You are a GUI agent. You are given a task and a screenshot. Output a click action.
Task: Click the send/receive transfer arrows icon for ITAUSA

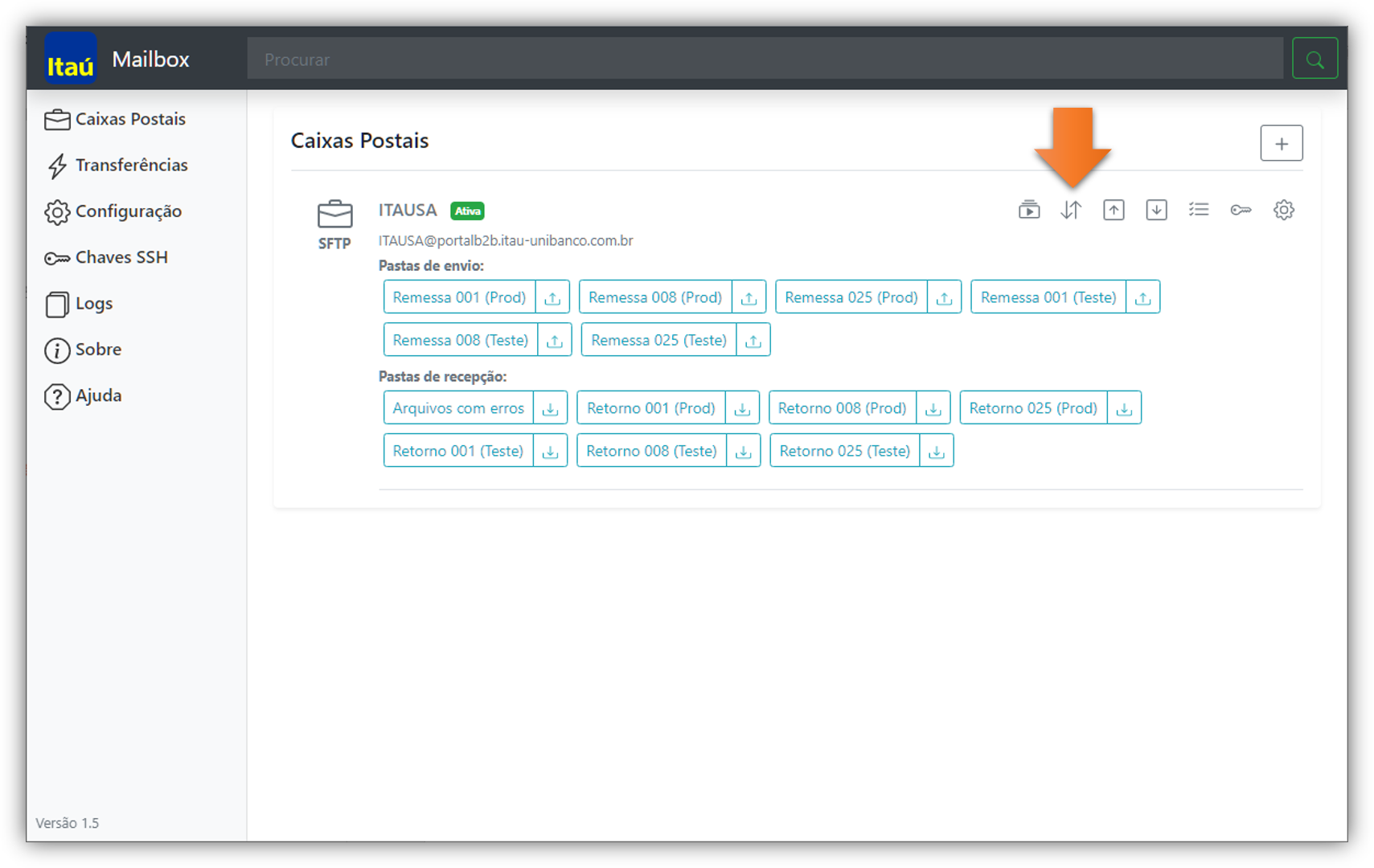[x=1071, y=211]
